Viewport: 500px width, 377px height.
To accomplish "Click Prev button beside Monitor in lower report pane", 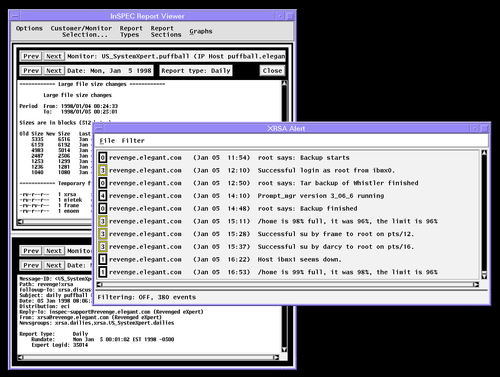I will pyautogui.click(x=31, y=251).
